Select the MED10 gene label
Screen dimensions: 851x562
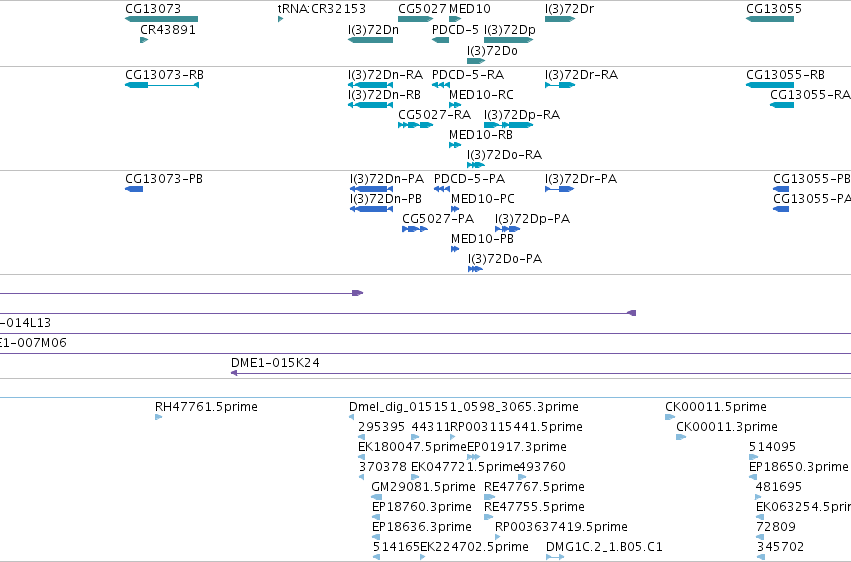[x=469, y=9]
